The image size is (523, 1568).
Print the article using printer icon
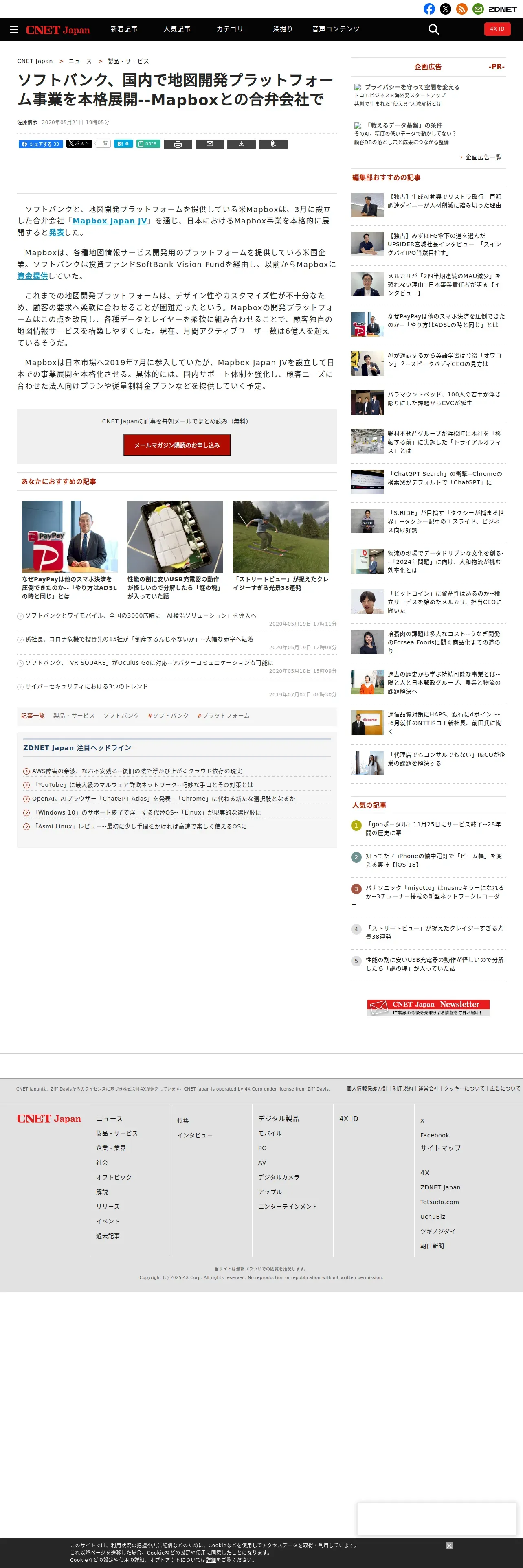(x=178, y=144)
